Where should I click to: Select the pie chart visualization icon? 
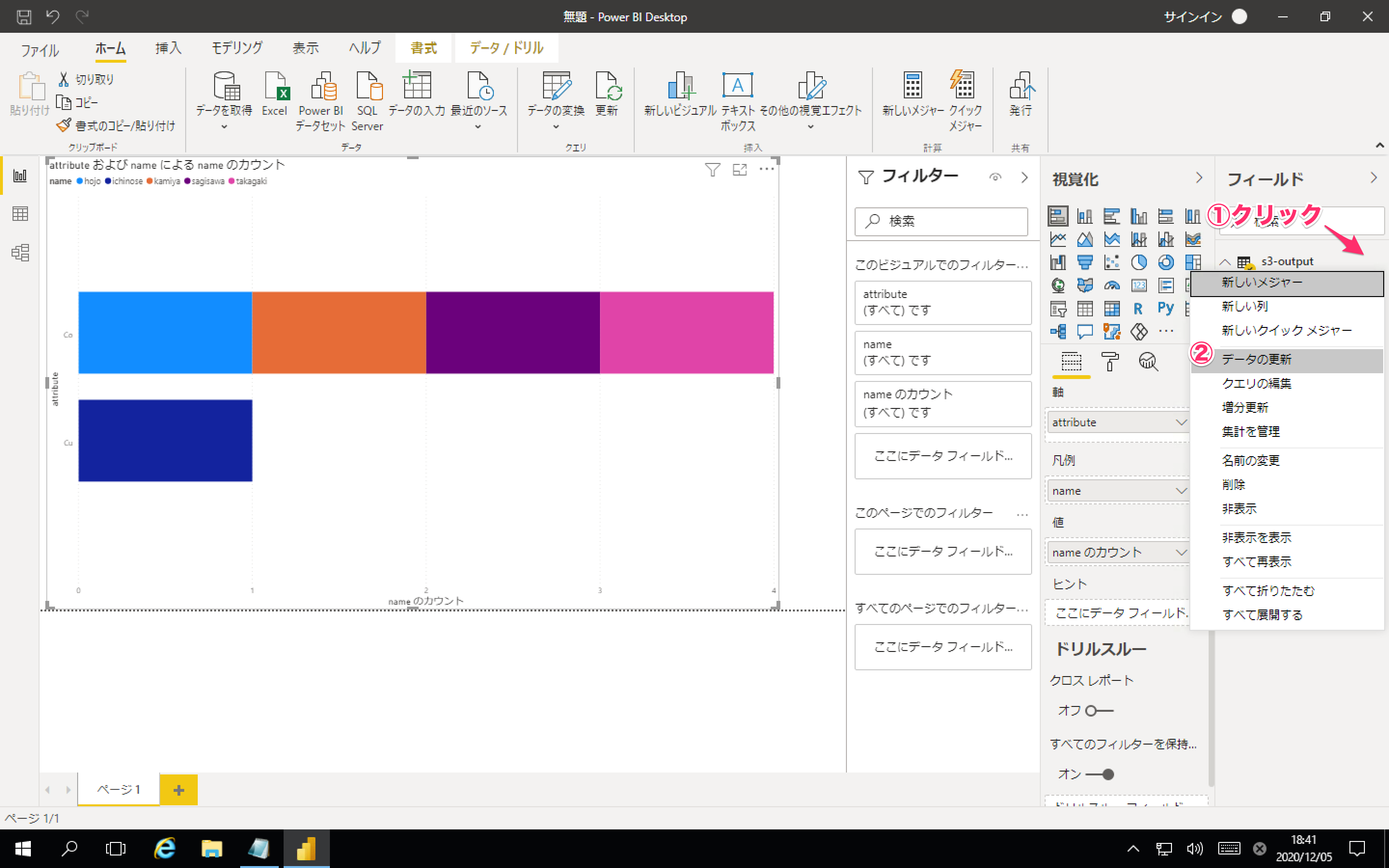pos(1139,262)
